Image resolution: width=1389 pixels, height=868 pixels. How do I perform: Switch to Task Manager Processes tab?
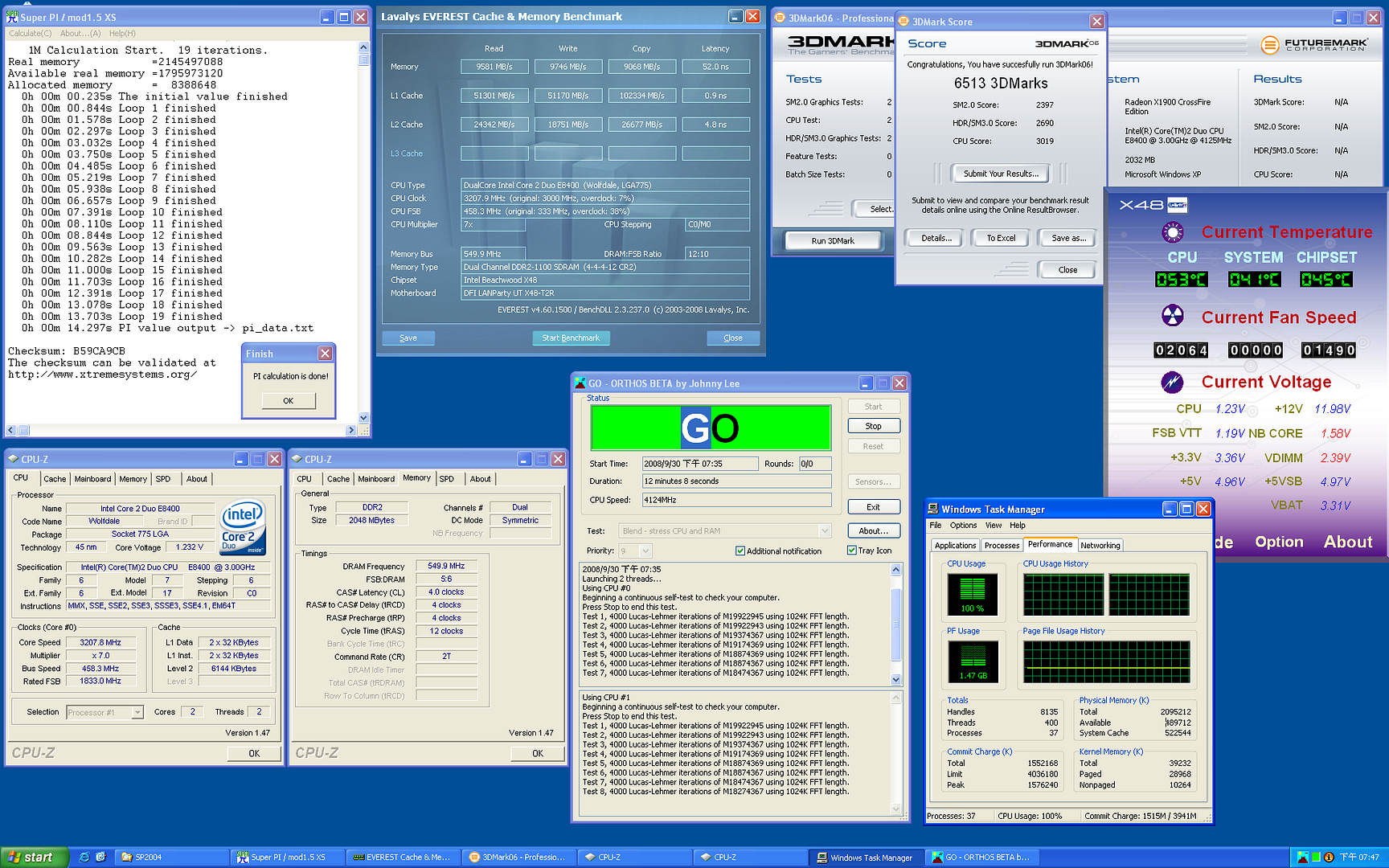click(x=1002, y=545)
